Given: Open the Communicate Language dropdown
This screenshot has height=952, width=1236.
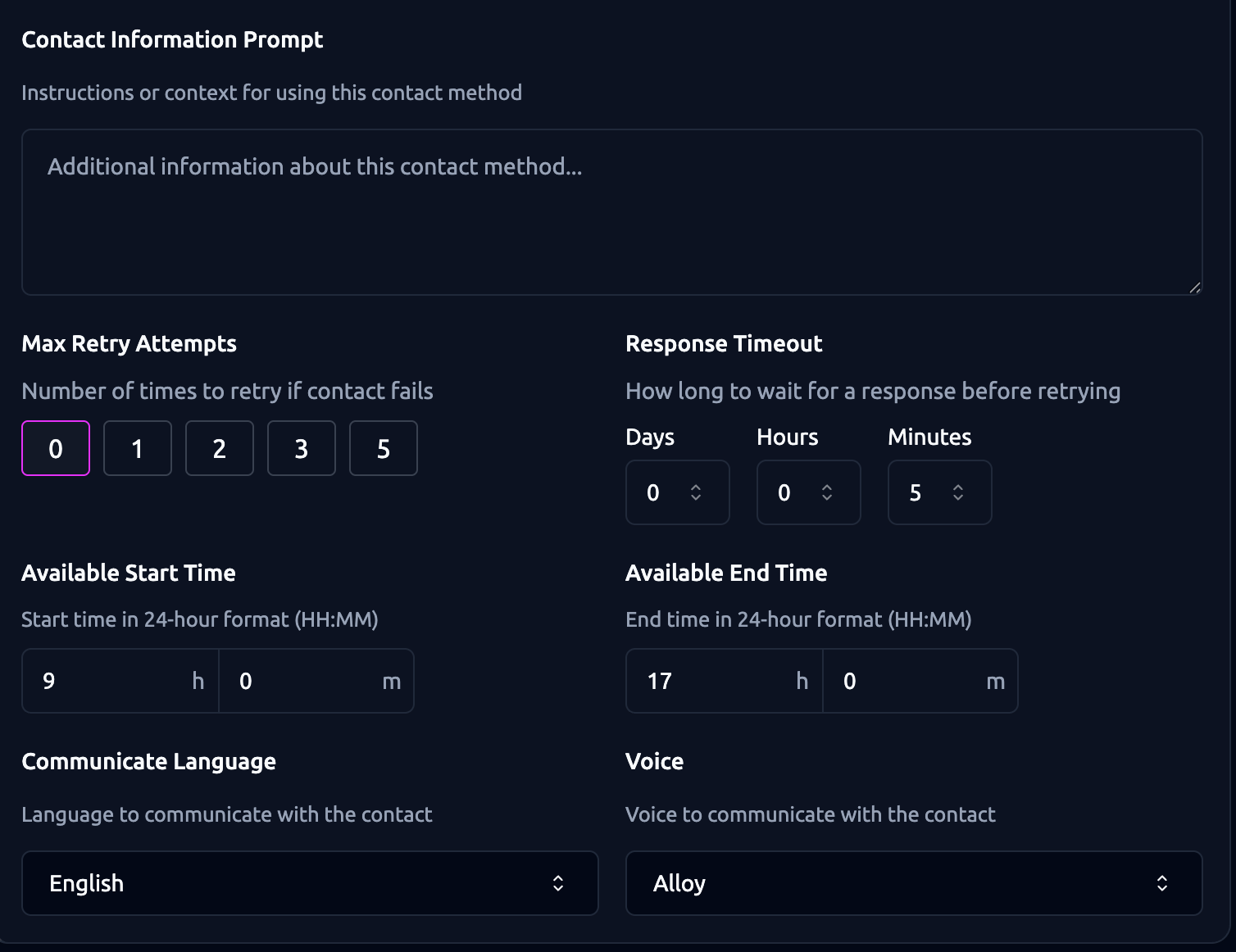Looking at the screenshot, I should point(310,883).
